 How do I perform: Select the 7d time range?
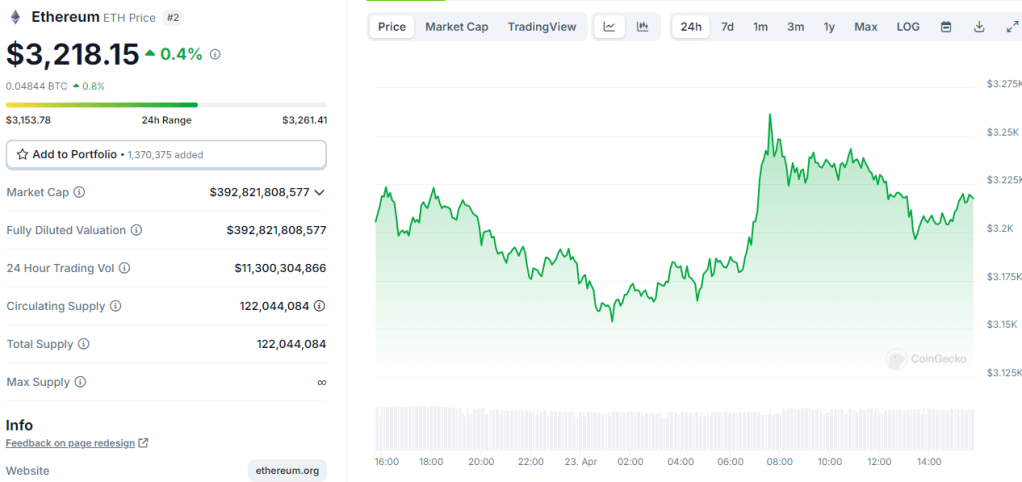point(727,27)
